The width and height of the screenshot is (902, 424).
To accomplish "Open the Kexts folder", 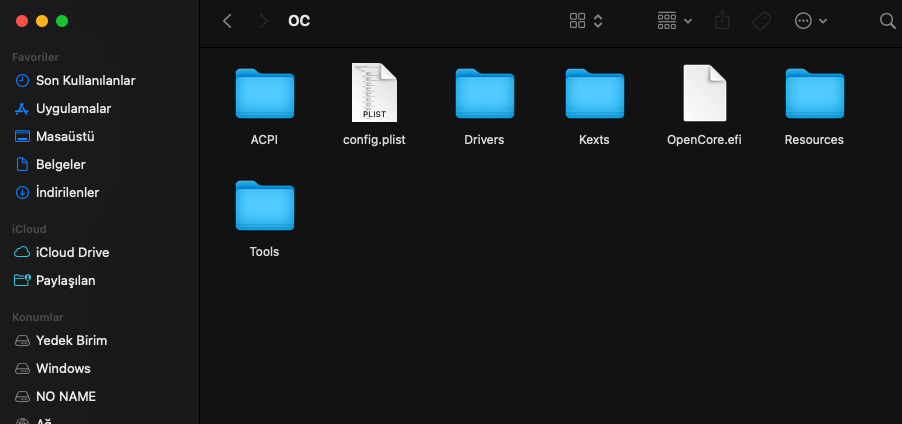I will click(594, 93).
